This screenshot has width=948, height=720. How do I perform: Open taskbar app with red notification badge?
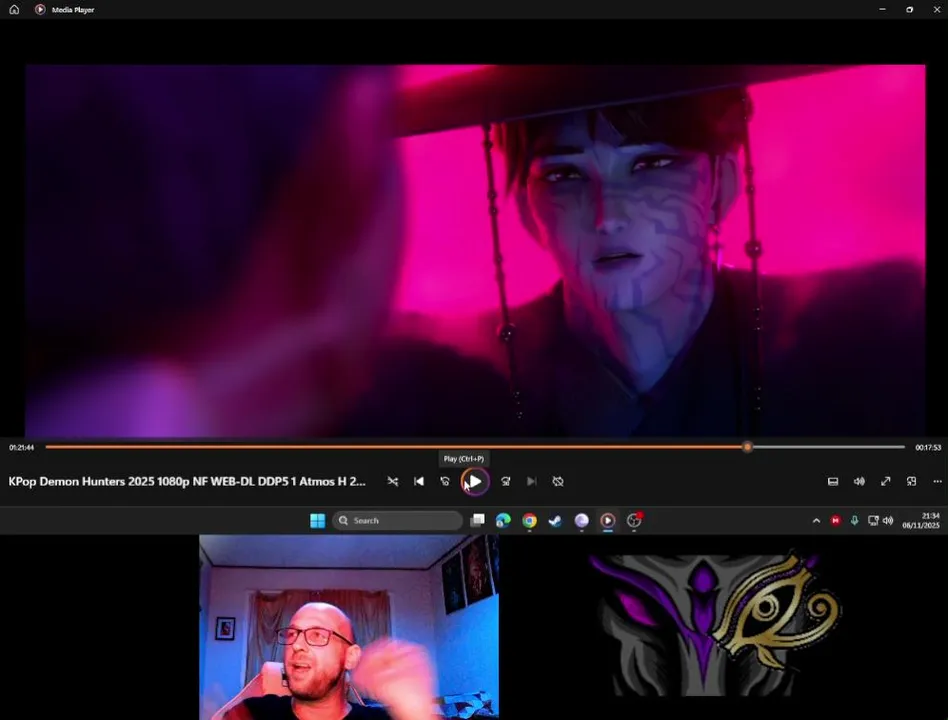pos(634,521)
